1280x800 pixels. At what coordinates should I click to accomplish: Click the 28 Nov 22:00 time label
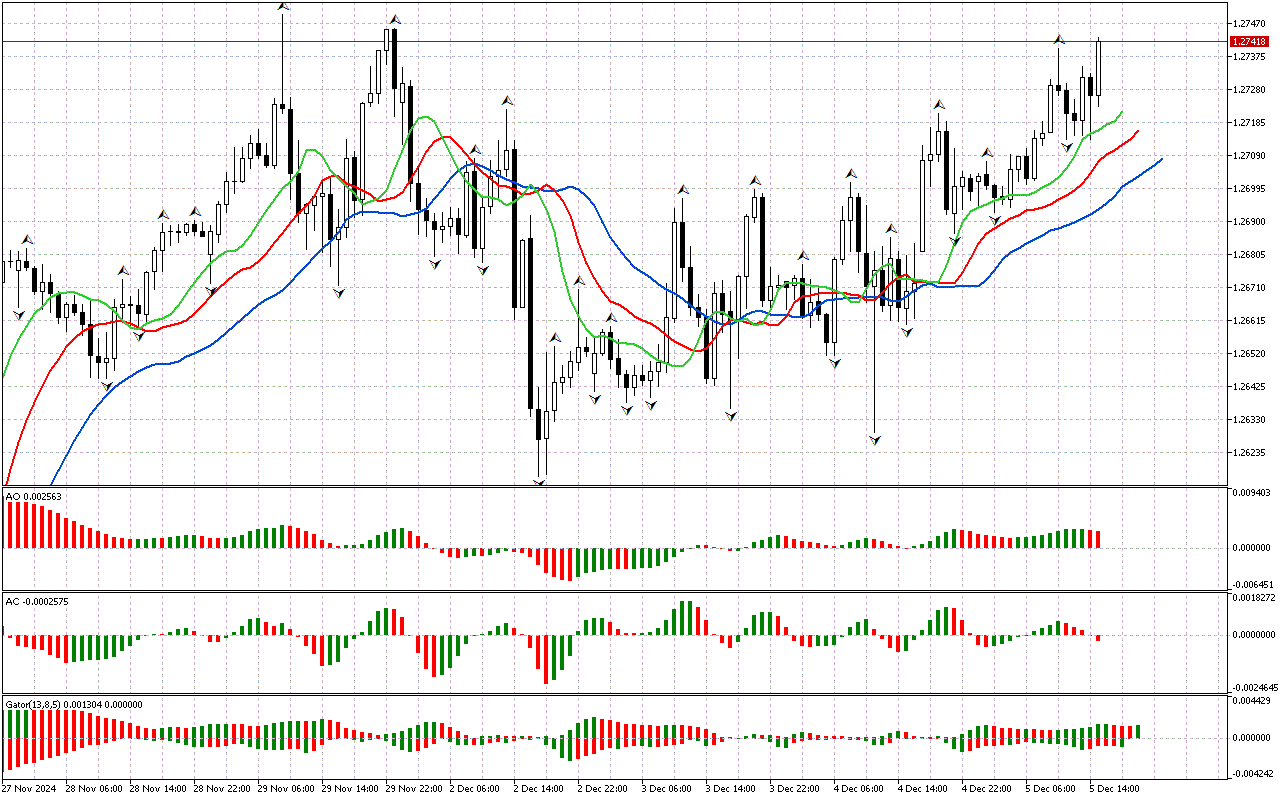[222, 789]
